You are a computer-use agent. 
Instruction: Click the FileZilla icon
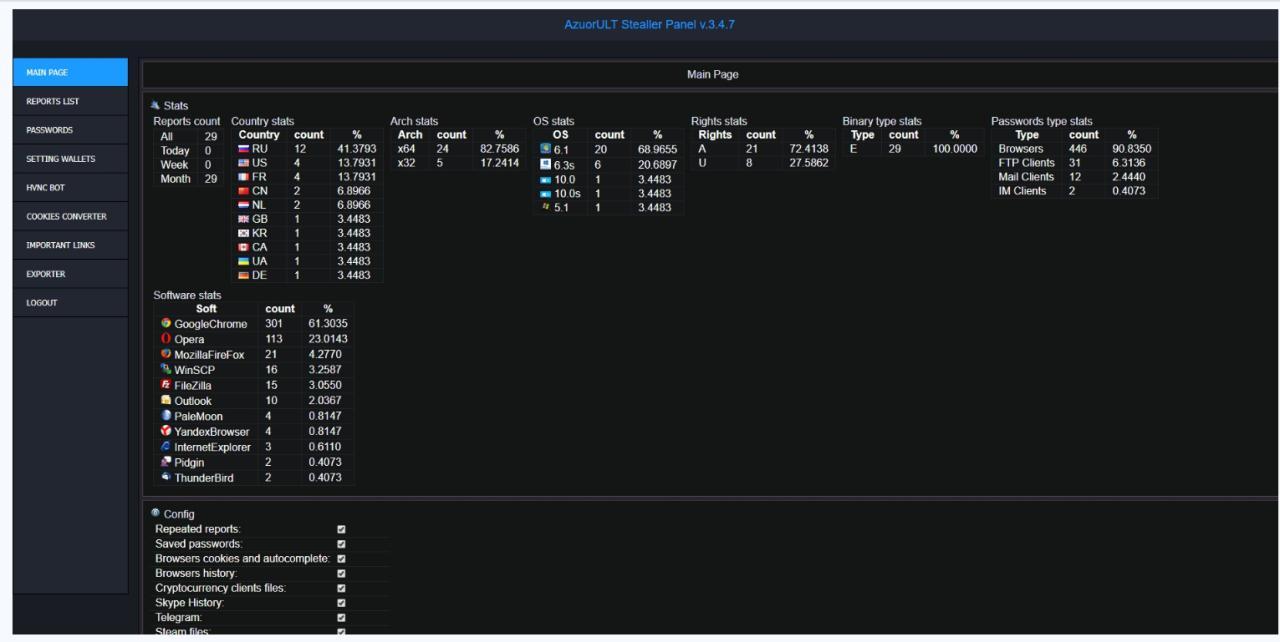(x=166, y=385)
